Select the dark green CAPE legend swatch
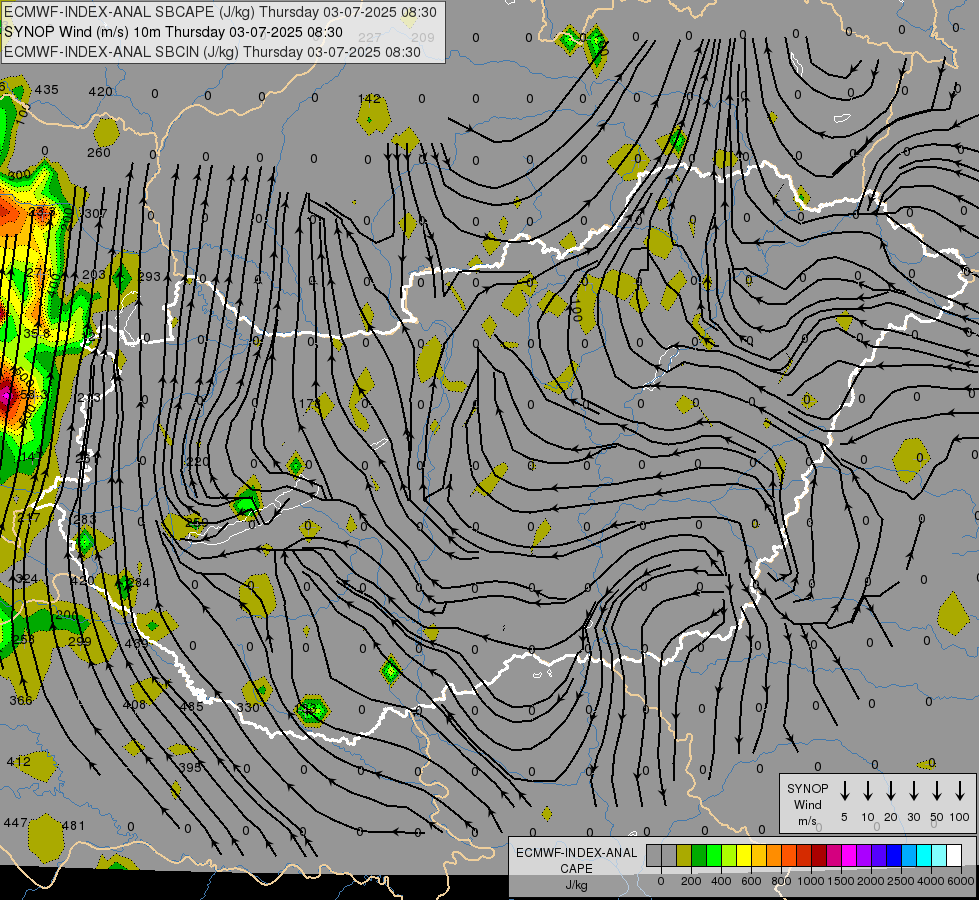Image resolution: width=979 pixels, height=900 pixels. (x=699, y=855)
